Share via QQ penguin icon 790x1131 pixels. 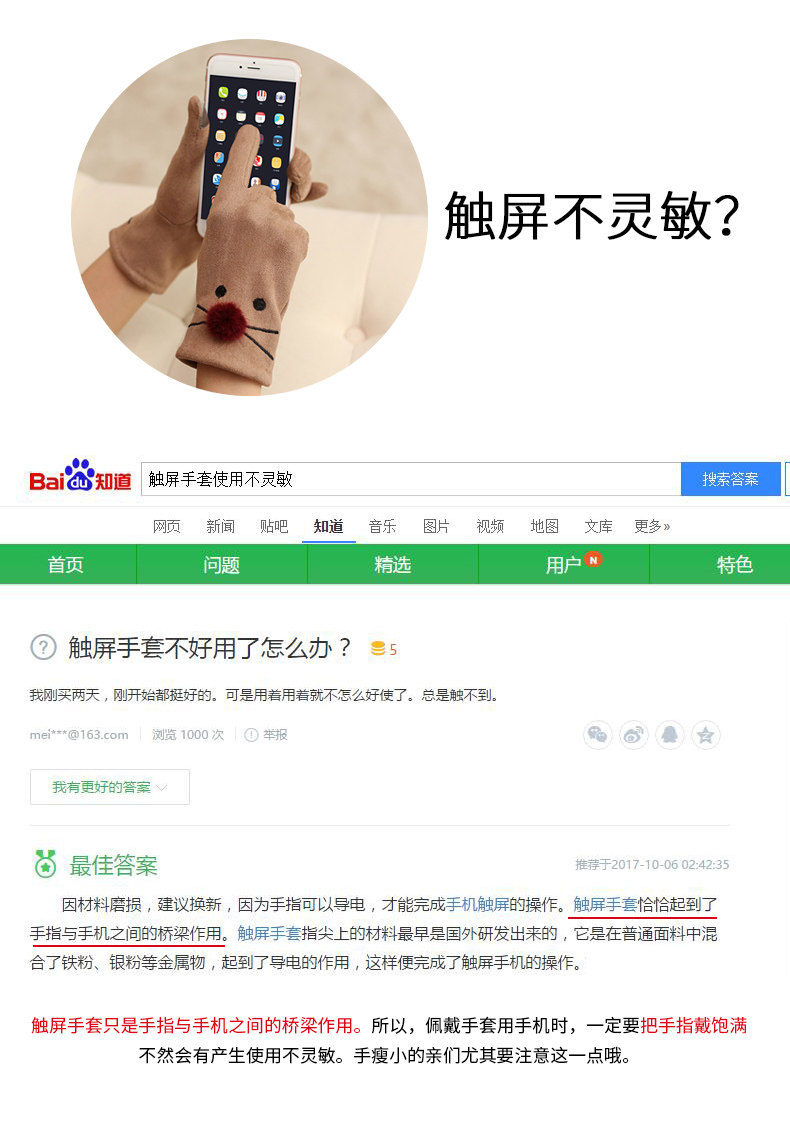coord(670,735)
